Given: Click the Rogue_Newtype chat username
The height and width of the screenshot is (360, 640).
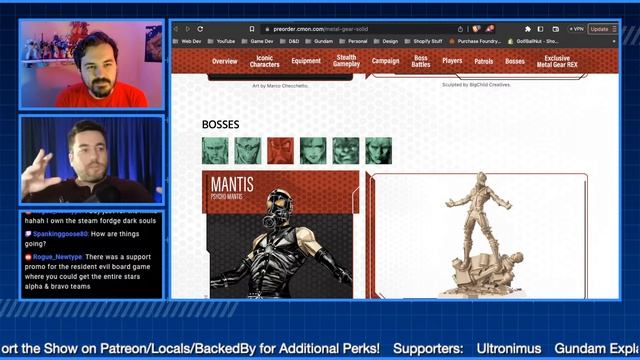Looking at the screenshot, I should (x=58, y=257).
